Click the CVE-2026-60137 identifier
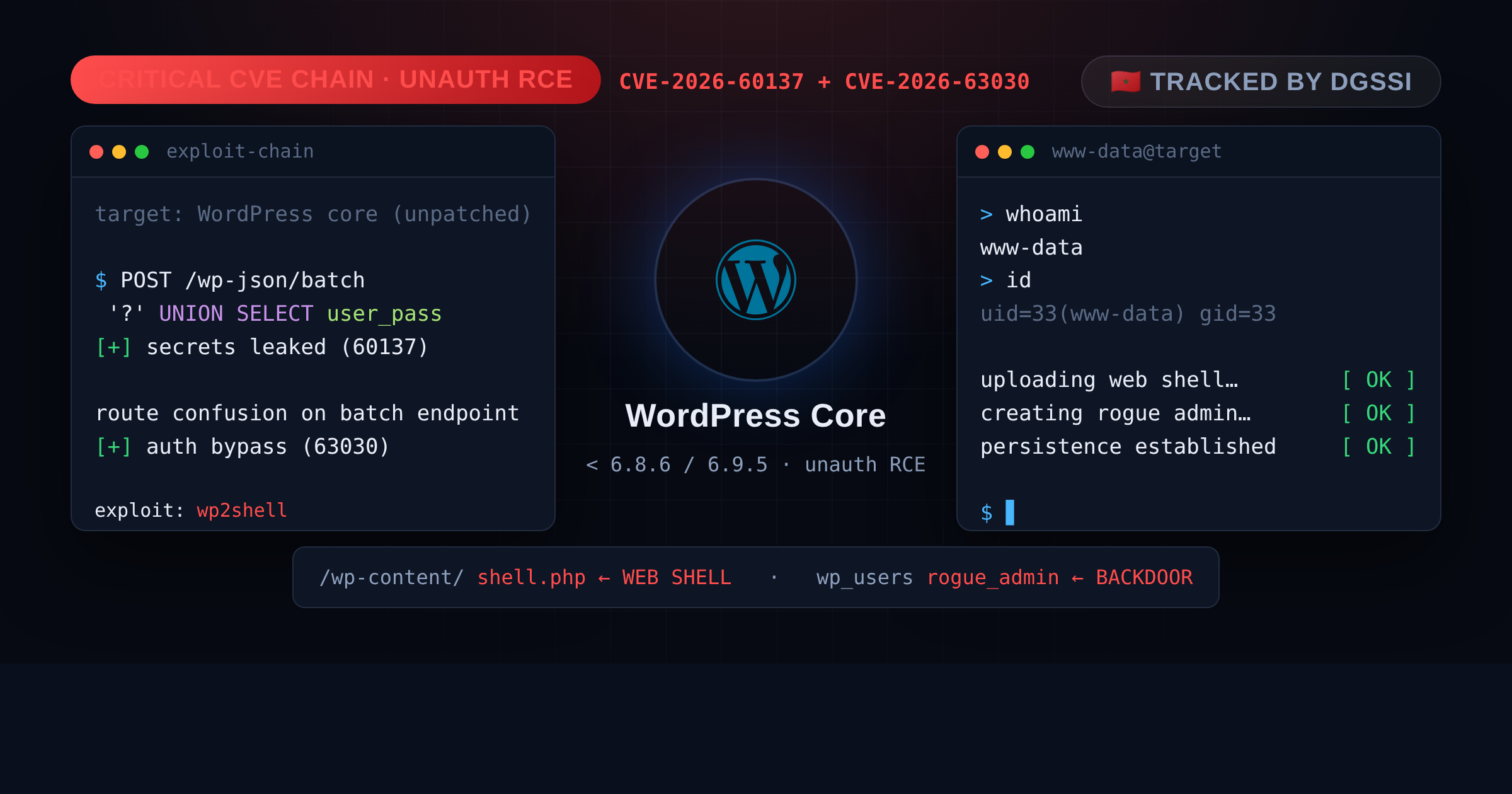The image size is (1512, 794). tap(711, 82)
